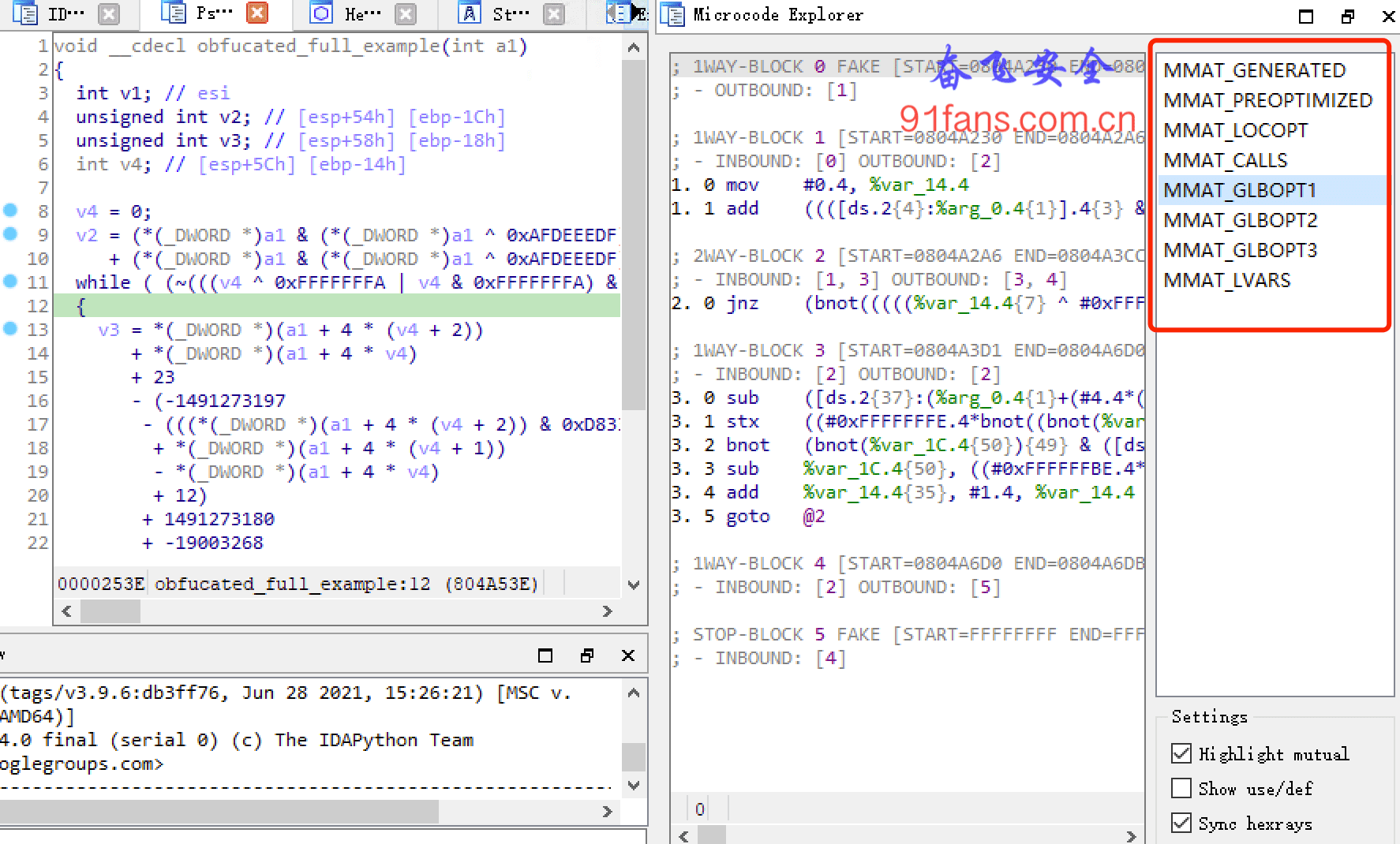This screenshot has height=844, width=1400.
Task: Toggle the Sync hexrays checkbox
Action: [x=1181, y=823]
